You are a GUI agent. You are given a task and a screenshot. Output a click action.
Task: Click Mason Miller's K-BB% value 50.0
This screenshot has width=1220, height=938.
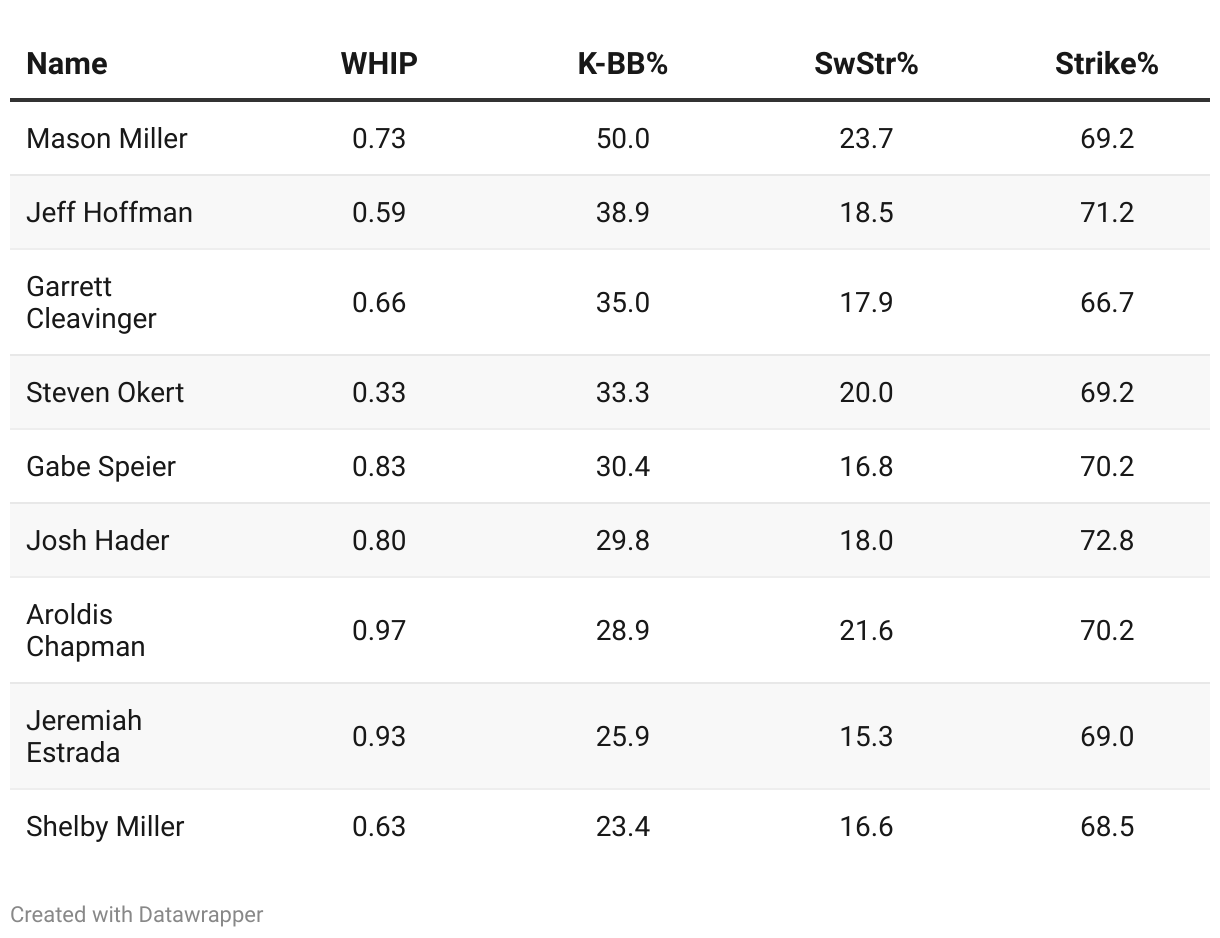click(x=622, y=138)
